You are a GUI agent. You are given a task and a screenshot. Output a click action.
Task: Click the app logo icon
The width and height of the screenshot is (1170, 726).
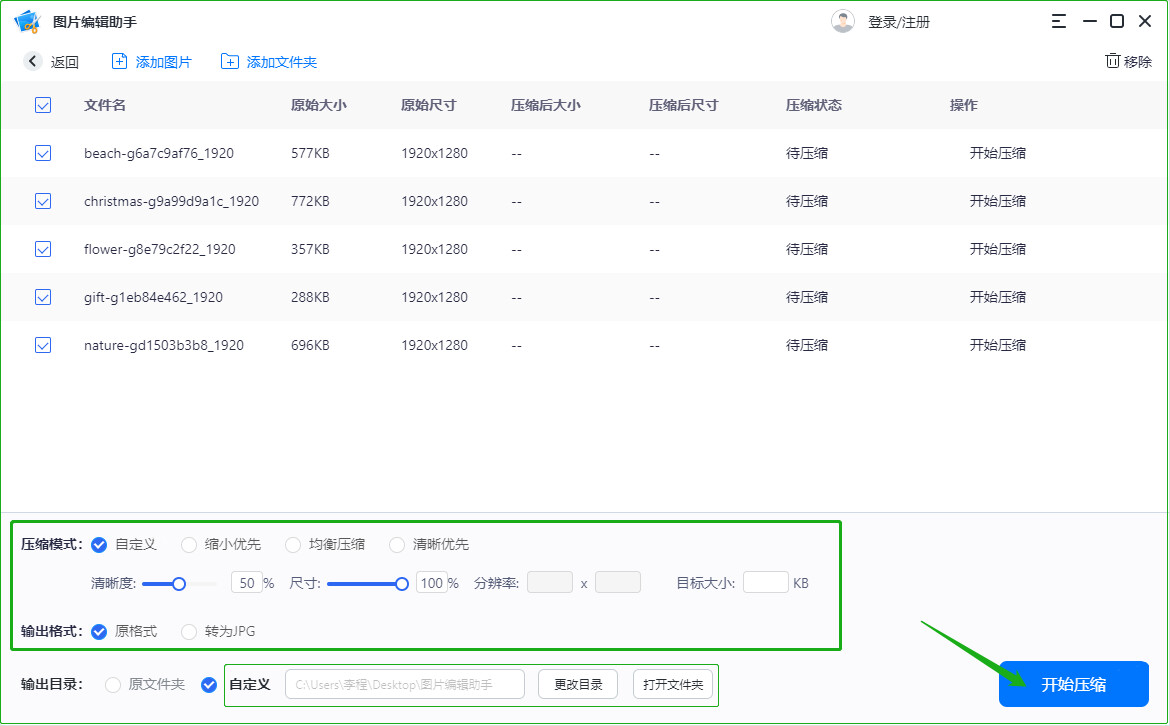(28, 22)
